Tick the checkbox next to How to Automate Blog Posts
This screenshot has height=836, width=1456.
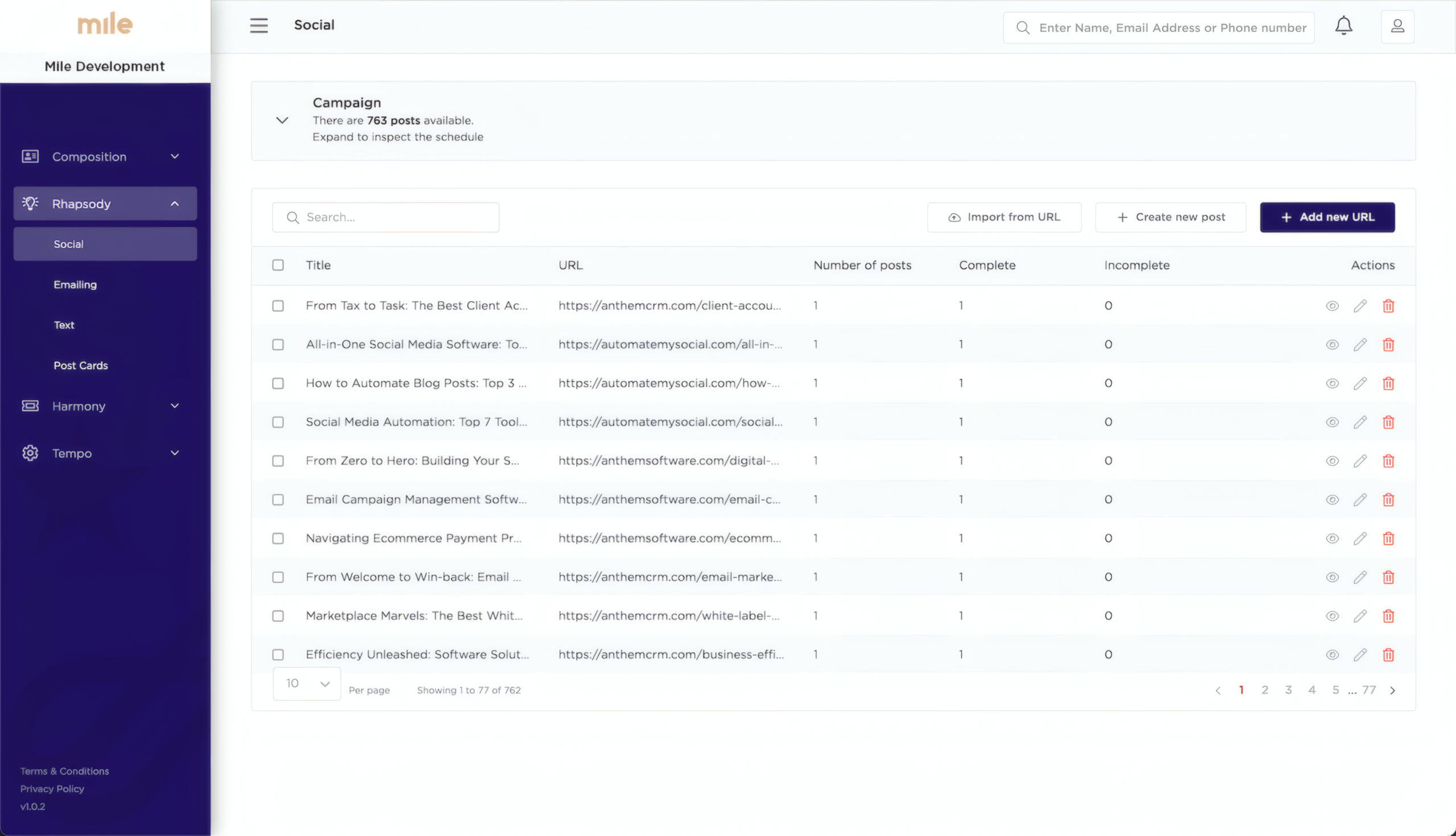click(x=278, y=383)
